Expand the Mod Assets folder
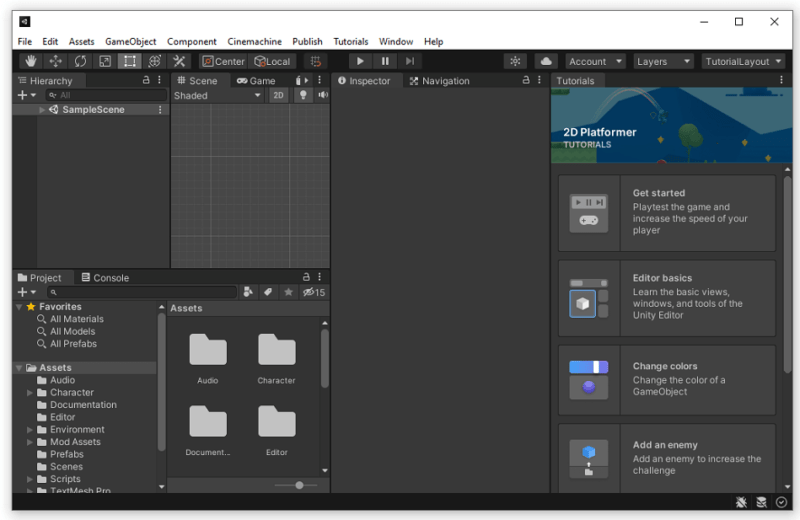The width and height of the screenshot is (800, 520). [x=30, y=442]
